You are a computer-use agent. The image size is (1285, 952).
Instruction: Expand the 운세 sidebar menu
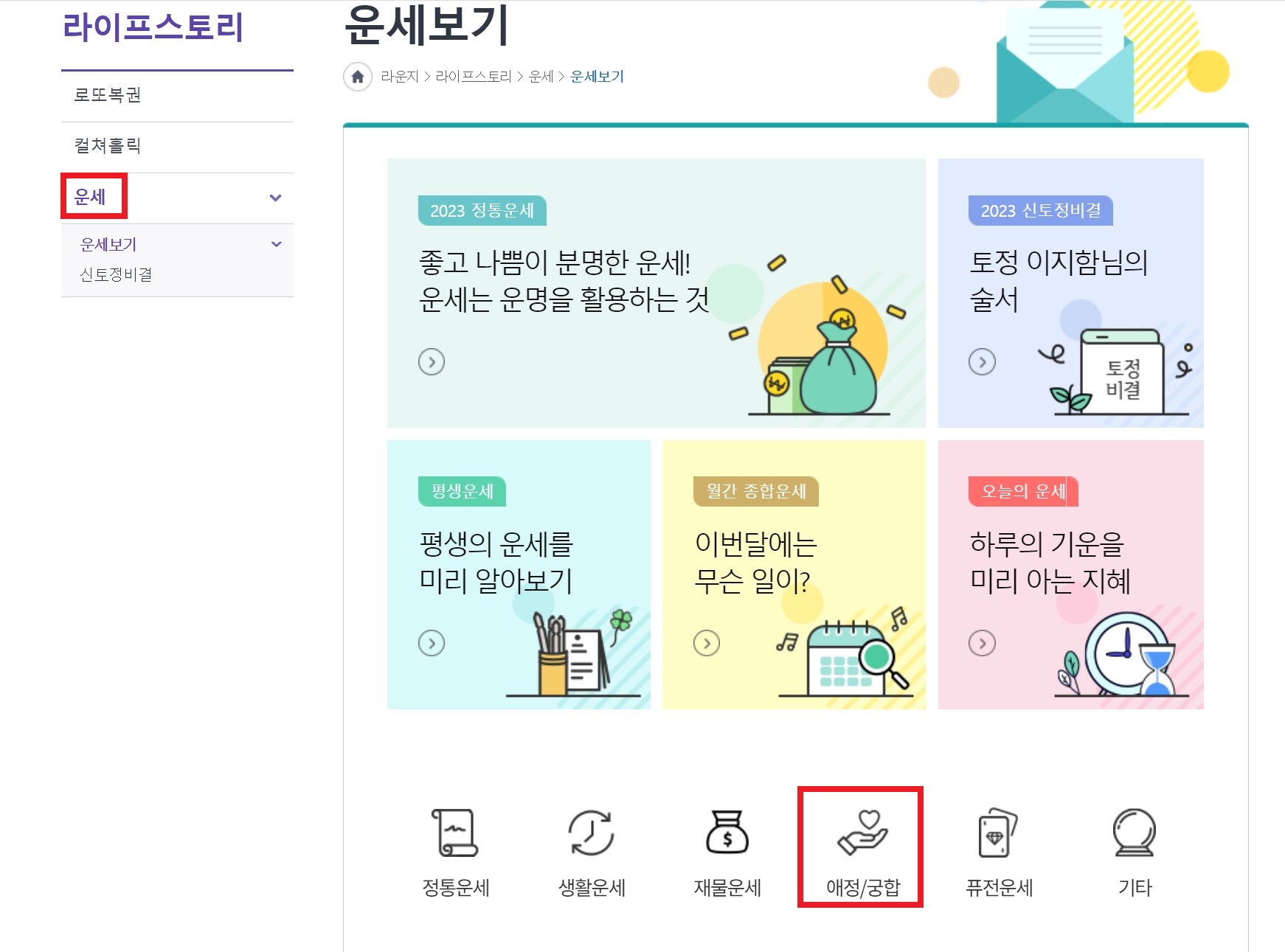94,198
